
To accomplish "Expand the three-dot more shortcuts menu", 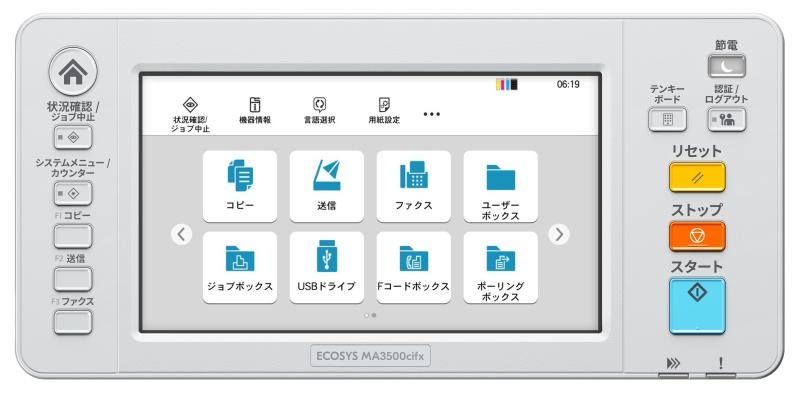I will point(432,114).
